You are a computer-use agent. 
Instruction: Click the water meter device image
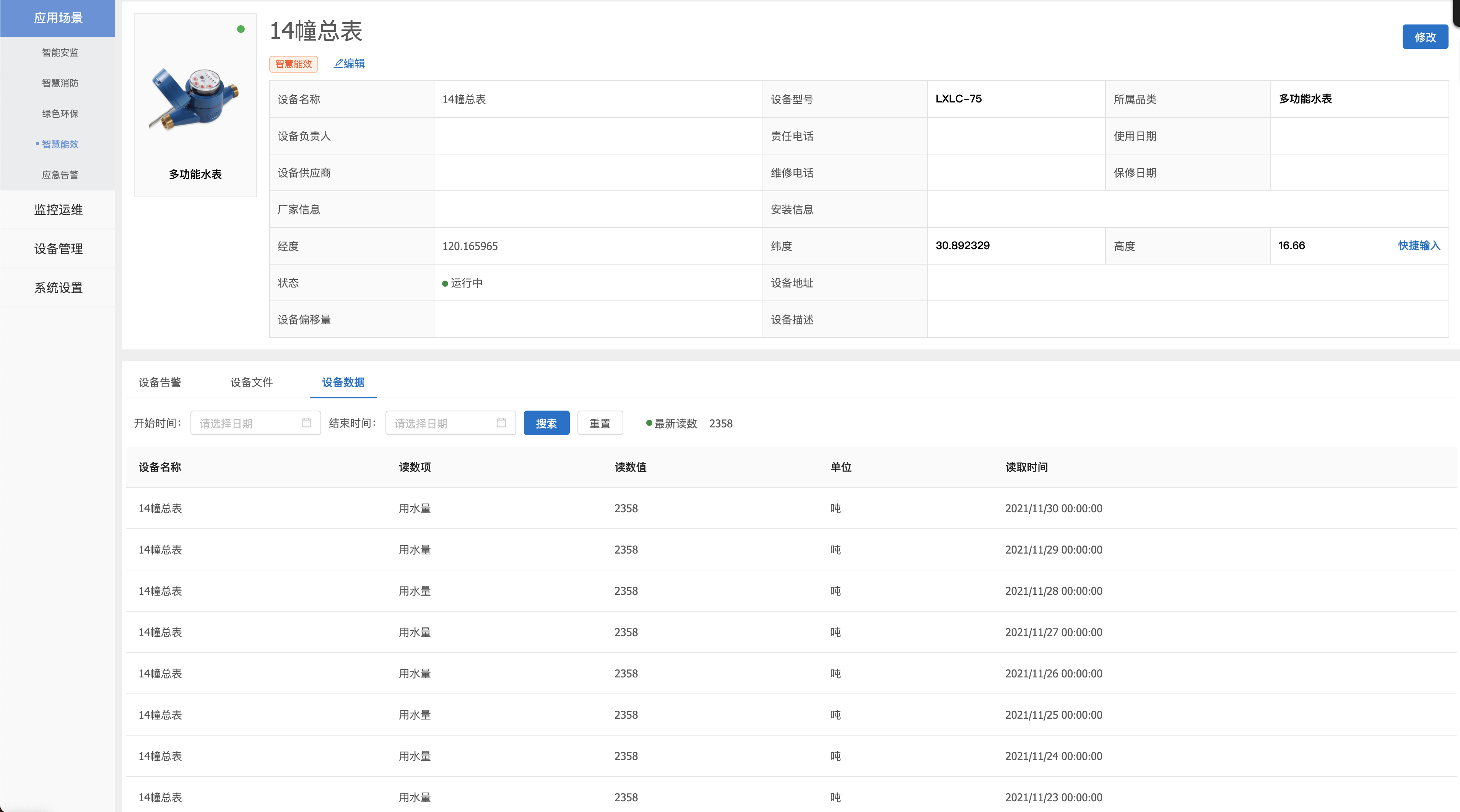pyautogui.click(x=194, y=99)
